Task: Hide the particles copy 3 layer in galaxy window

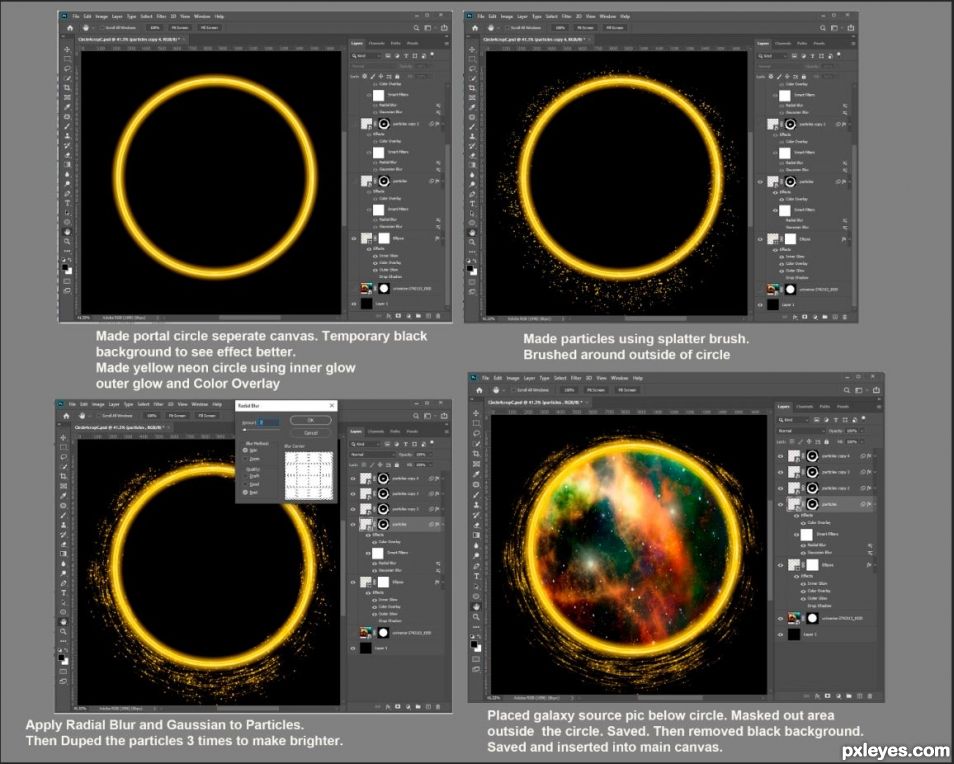Action: point(781,473)
